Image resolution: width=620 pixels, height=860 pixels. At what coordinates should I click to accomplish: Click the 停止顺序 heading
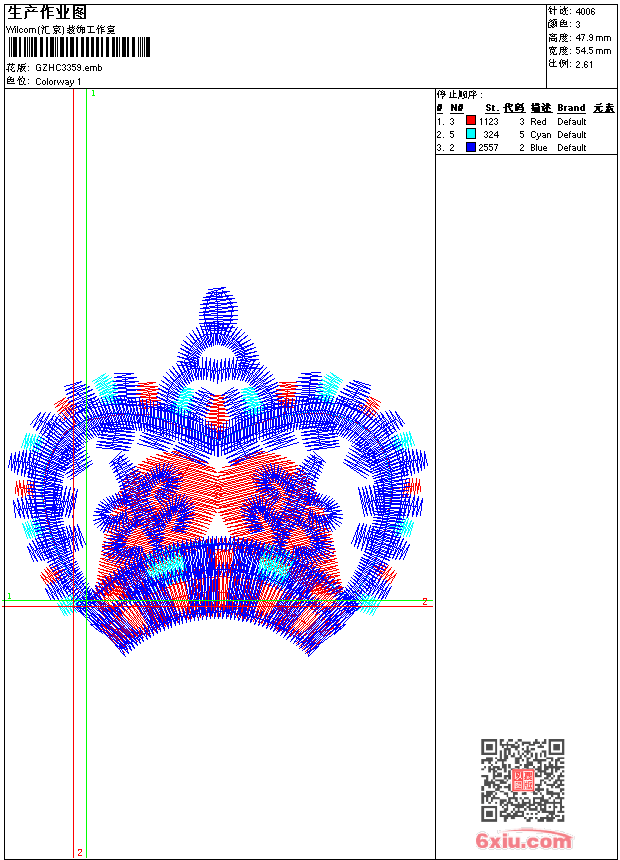[460, 94]
